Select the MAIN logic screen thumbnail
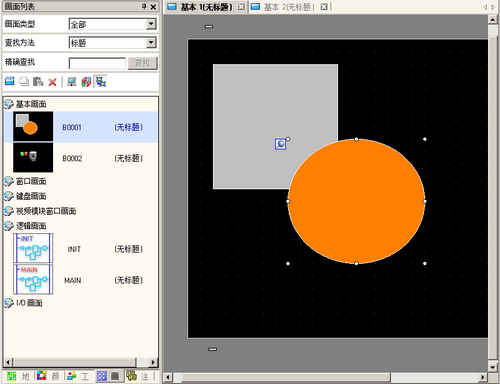500x384 pixels. point(33,279)
